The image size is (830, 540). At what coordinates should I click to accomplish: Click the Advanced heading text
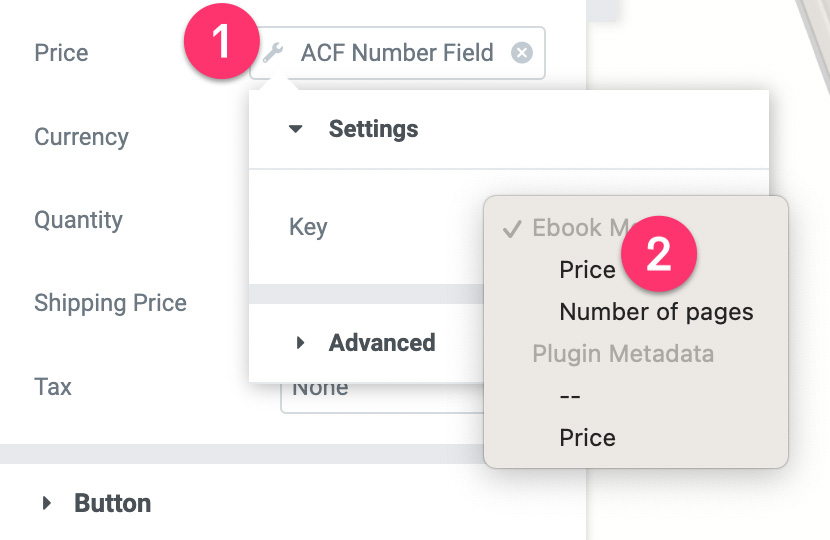tap(382, 343)
